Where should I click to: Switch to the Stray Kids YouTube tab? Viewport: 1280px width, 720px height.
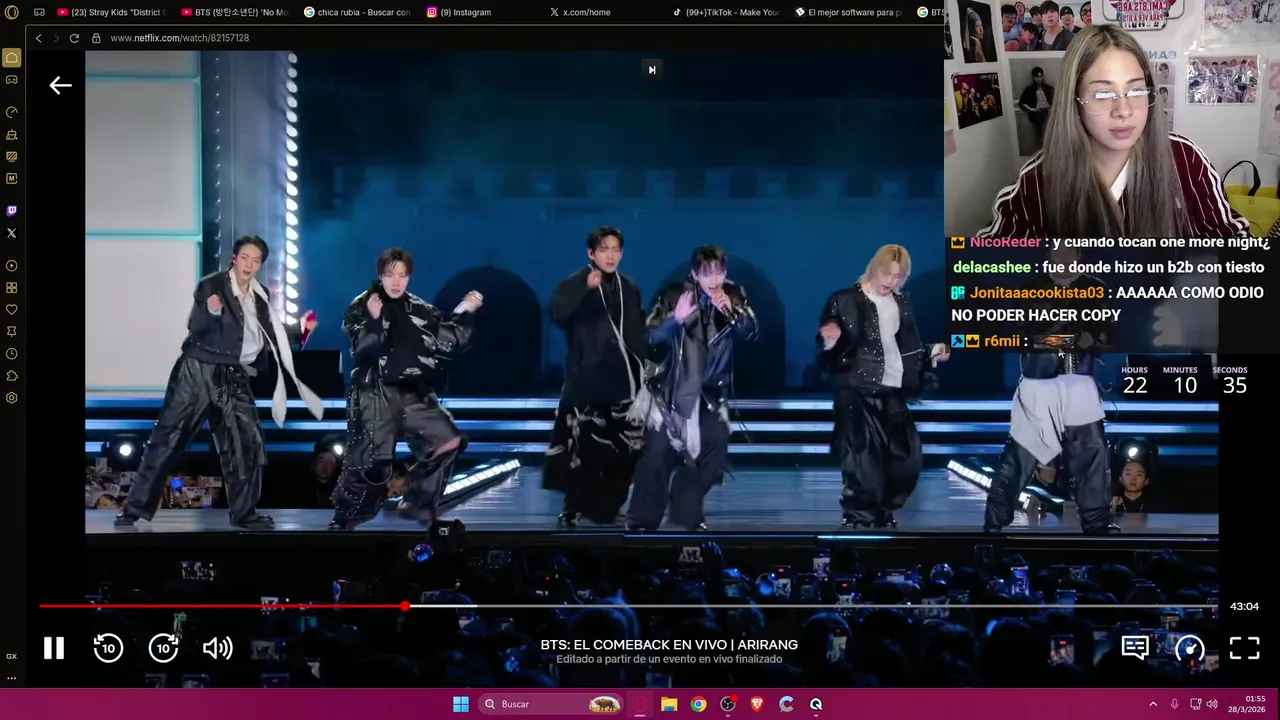pos(111,12)
